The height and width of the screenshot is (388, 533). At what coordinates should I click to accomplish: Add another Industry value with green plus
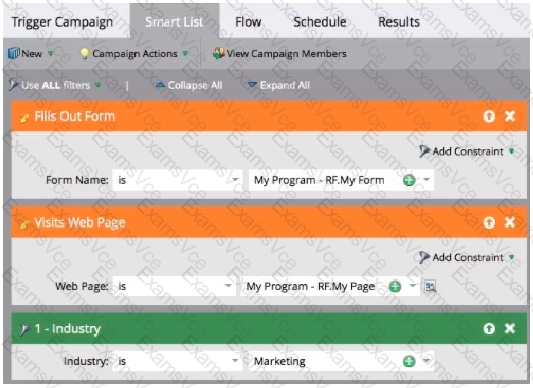pyautogui.click(x=409, y=361)
